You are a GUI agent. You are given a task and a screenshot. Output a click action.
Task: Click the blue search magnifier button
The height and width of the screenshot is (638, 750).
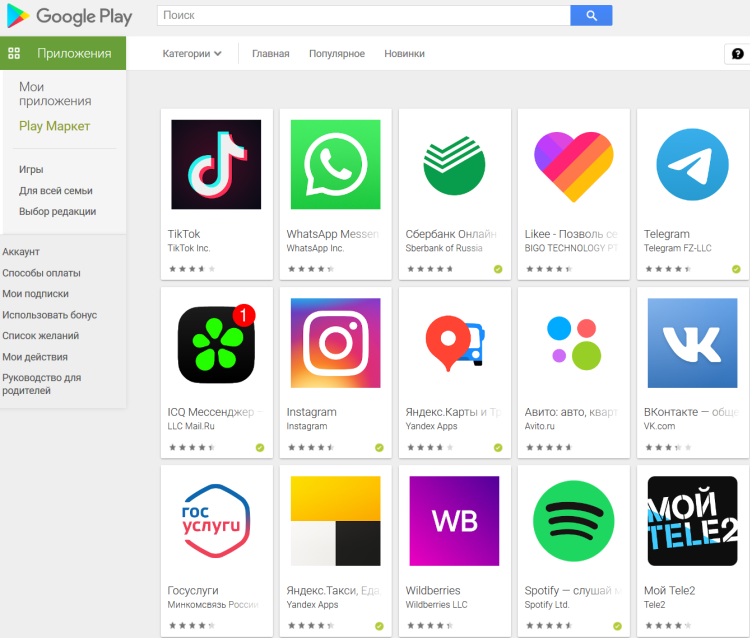click(x=591, y=15)
